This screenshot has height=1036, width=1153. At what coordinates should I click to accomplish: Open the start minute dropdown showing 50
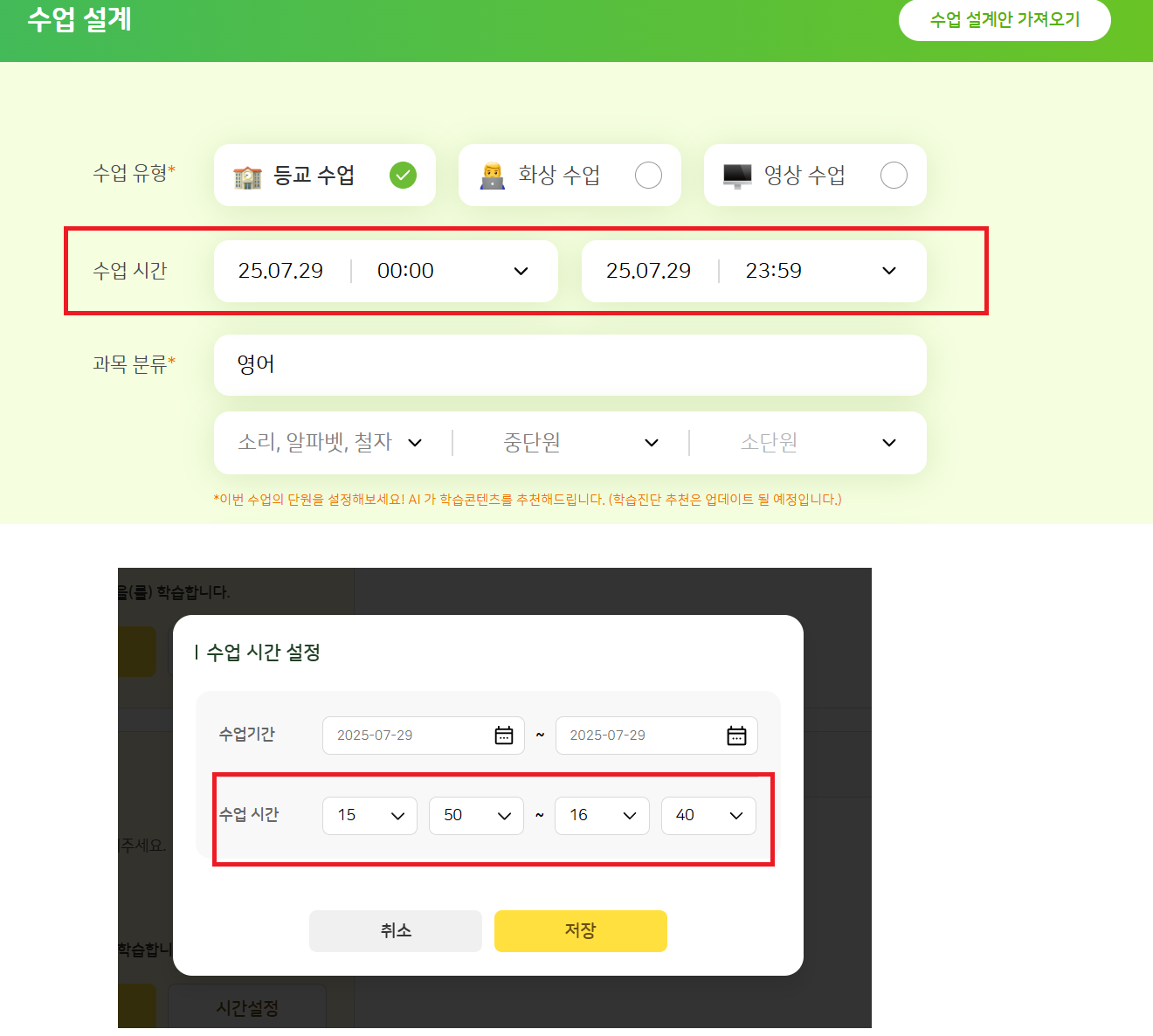[x=476, y=816]
